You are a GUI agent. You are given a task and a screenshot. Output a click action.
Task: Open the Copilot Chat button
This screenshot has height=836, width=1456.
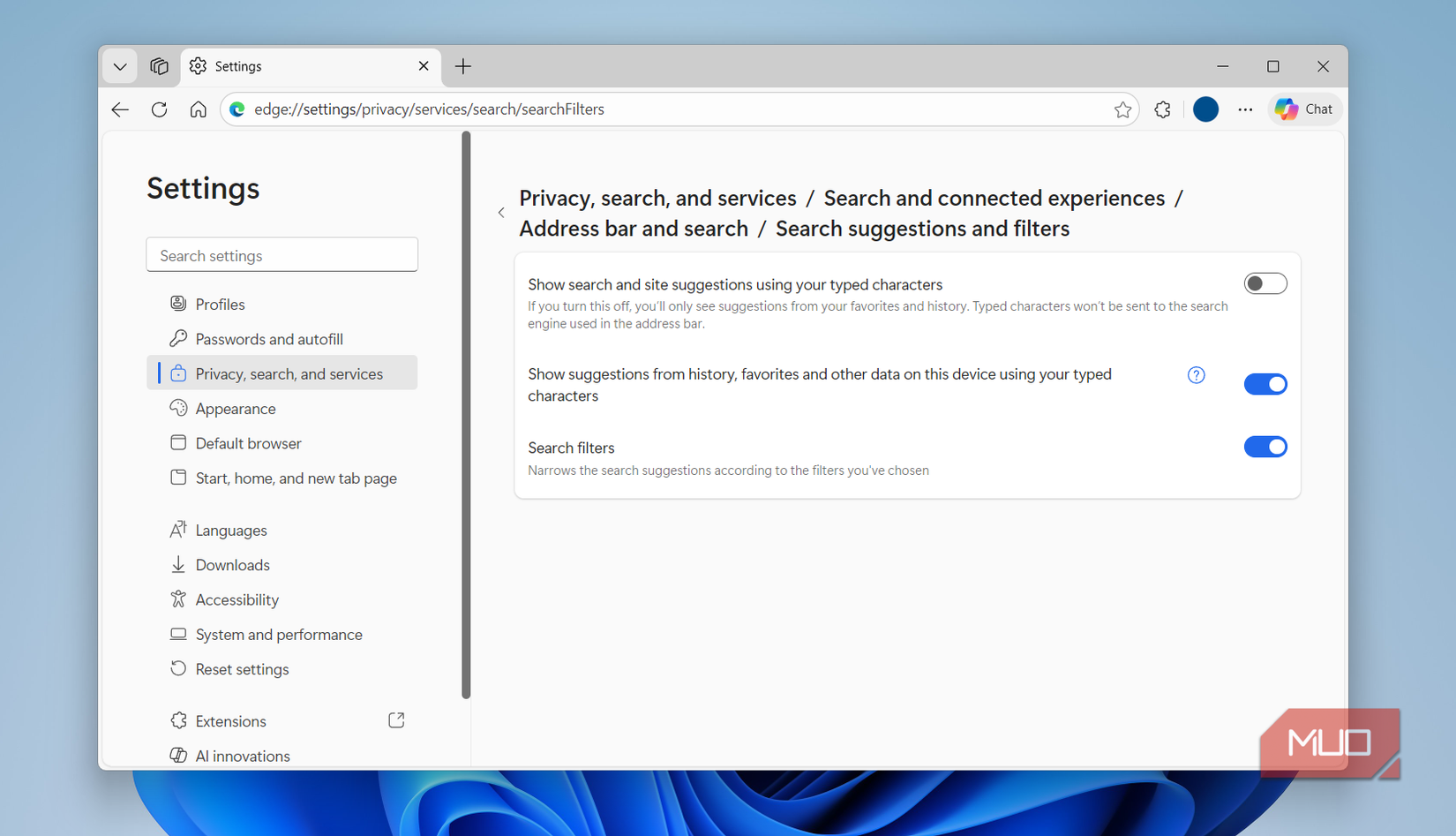click(1305, 109)
